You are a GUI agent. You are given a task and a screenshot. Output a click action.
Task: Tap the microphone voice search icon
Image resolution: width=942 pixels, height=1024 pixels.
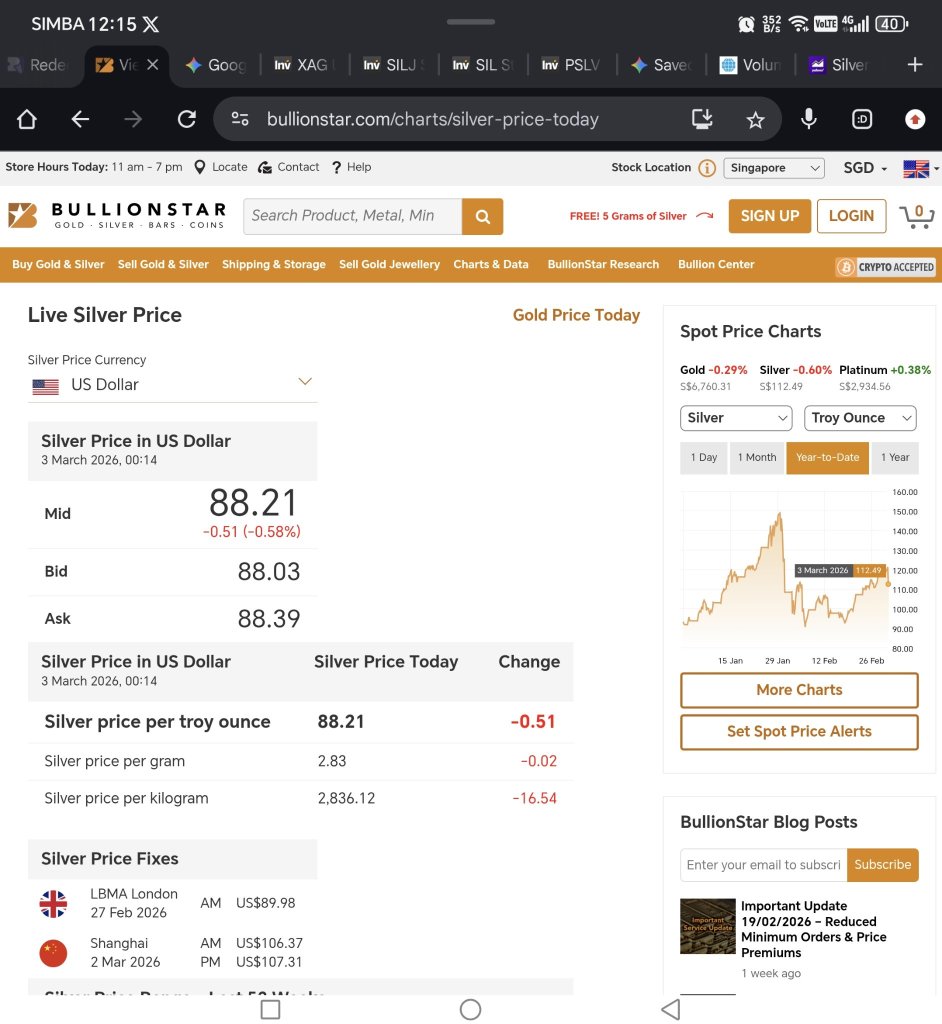809,119
